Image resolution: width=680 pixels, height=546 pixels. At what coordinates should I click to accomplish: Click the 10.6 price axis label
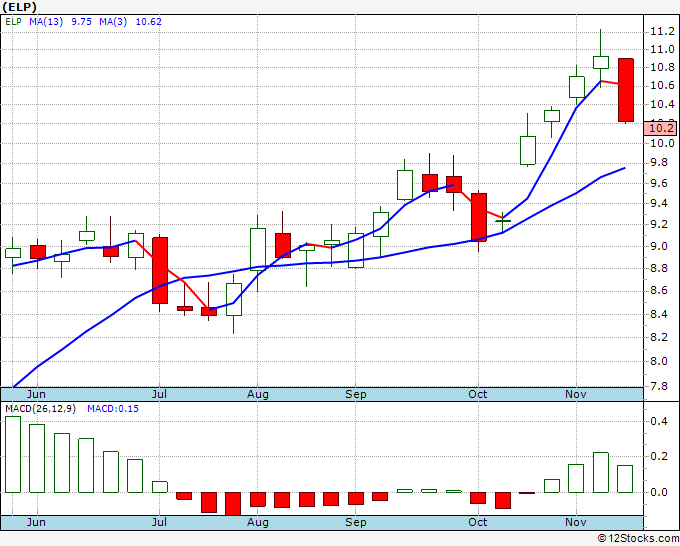click(x=662, y=86)
